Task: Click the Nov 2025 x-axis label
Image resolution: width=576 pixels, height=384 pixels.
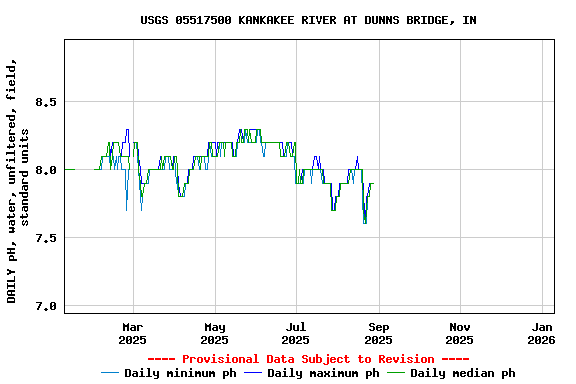Action: pyautogui.click(x=460, y=333)
